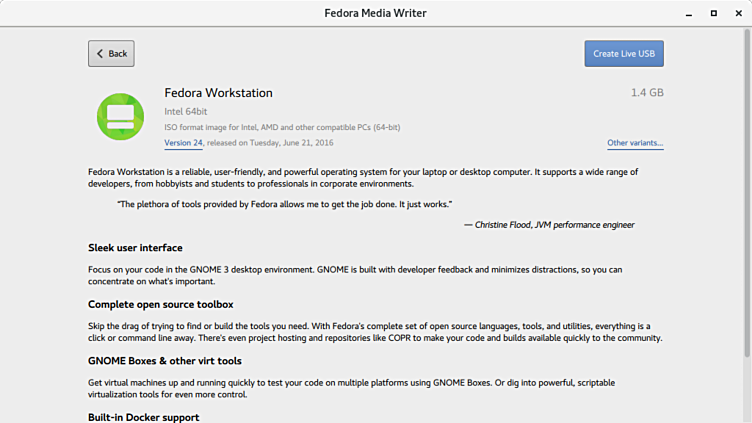Click the green Fedora Workstation icon
This screenshot has width=752, height=423.
pyautogui.click(x=121, y=116)
